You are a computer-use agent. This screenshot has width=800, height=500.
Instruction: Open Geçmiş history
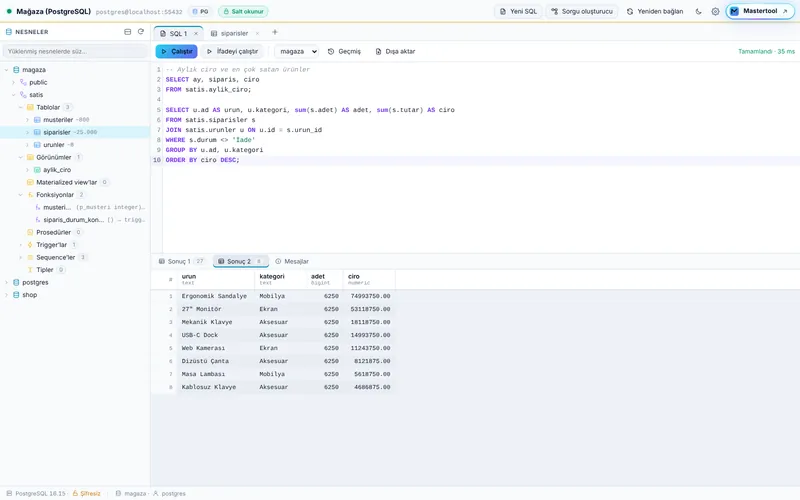point(344,52)
